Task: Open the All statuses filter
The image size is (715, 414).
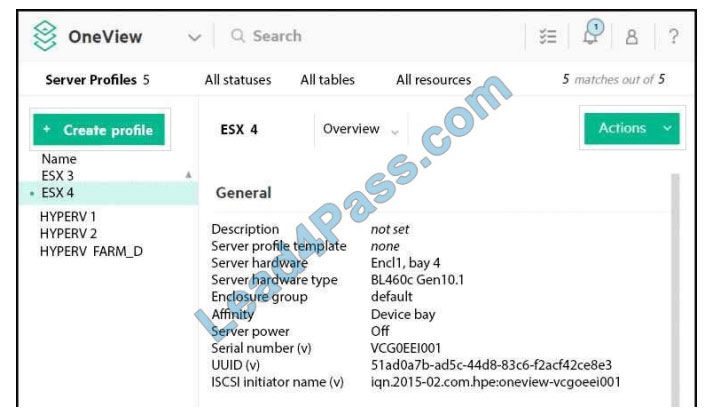Action: 238,80
